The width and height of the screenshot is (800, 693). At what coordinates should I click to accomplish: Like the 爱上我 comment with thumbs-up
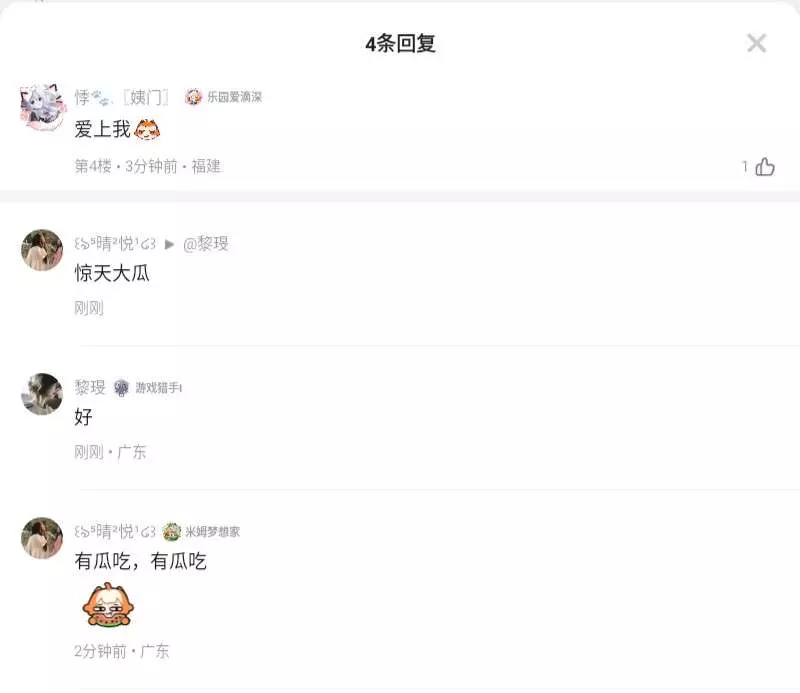tap(765, 166)
